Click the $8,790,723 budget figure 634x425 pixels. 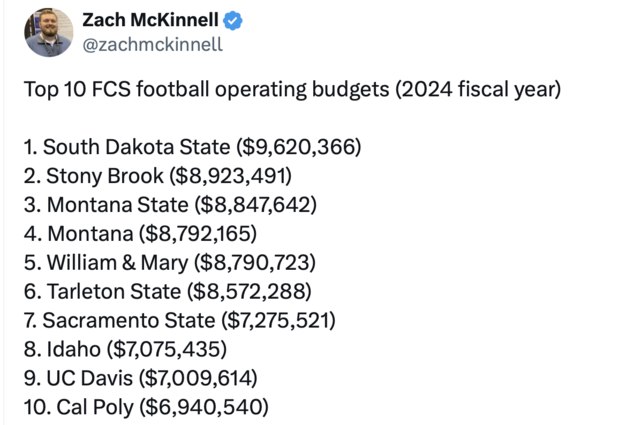coord(255,263)
